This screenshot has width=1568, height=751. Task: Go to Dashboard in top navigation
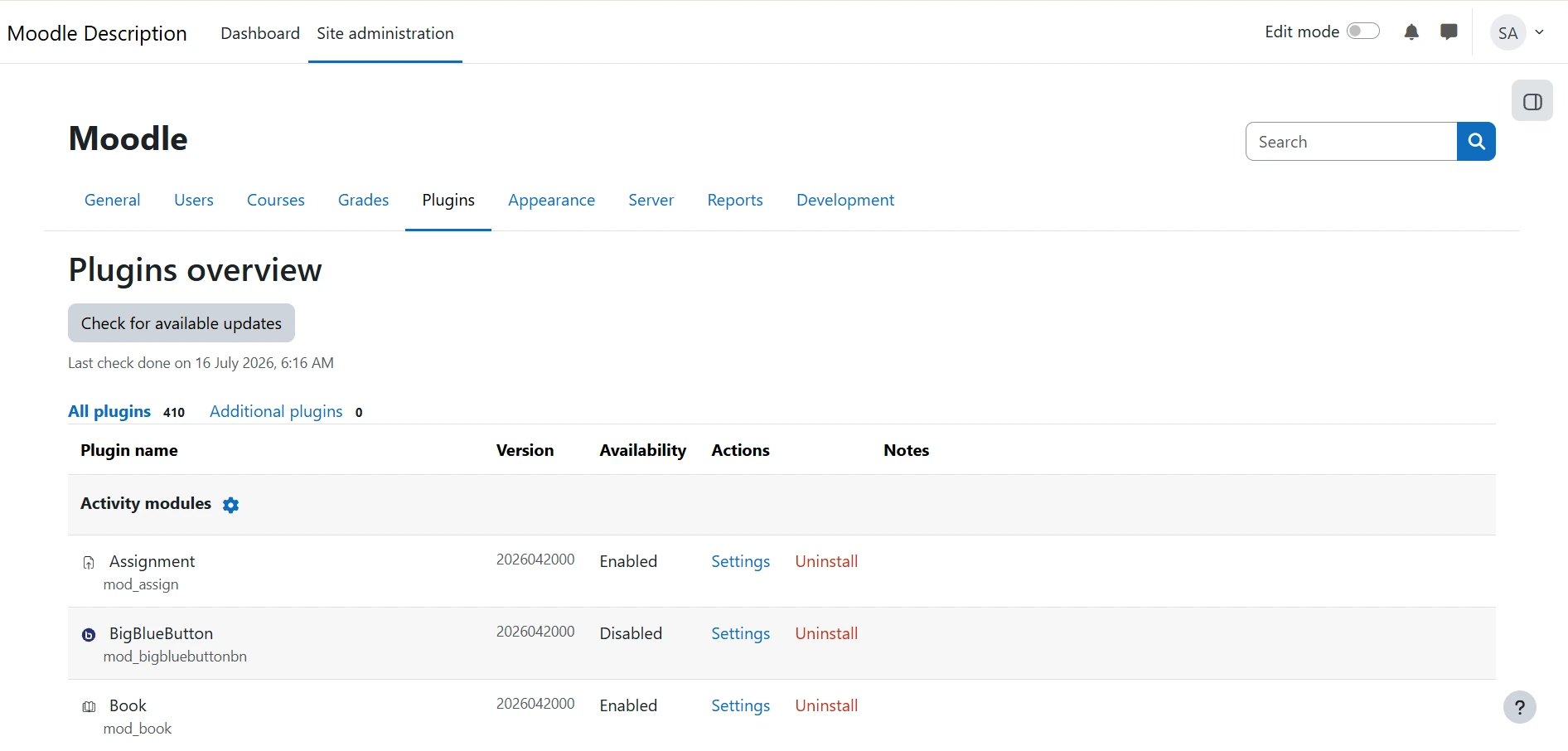[260, 33]
